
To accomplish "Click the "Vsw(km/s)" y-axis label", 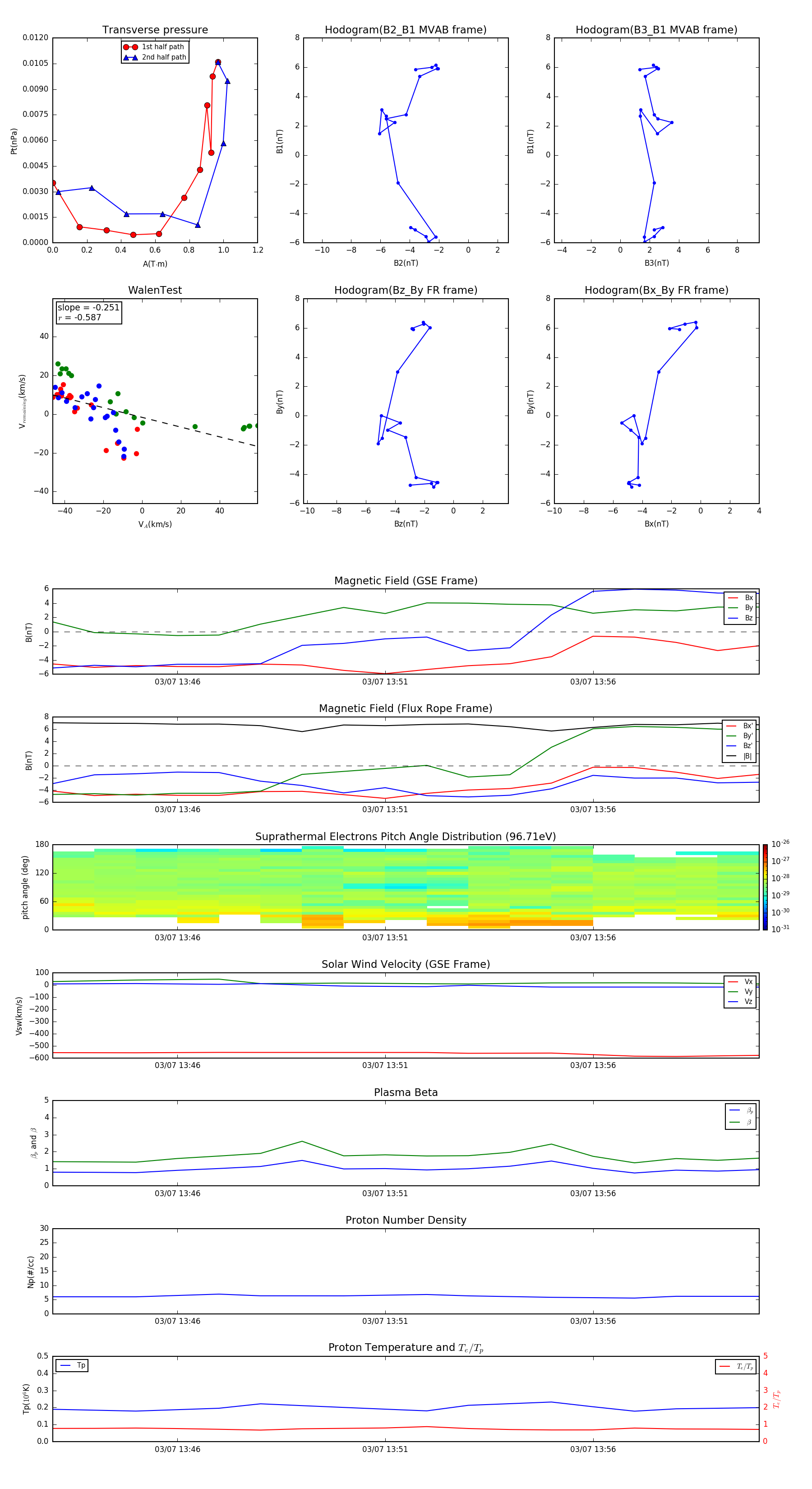I will [x=18, y=1016].
